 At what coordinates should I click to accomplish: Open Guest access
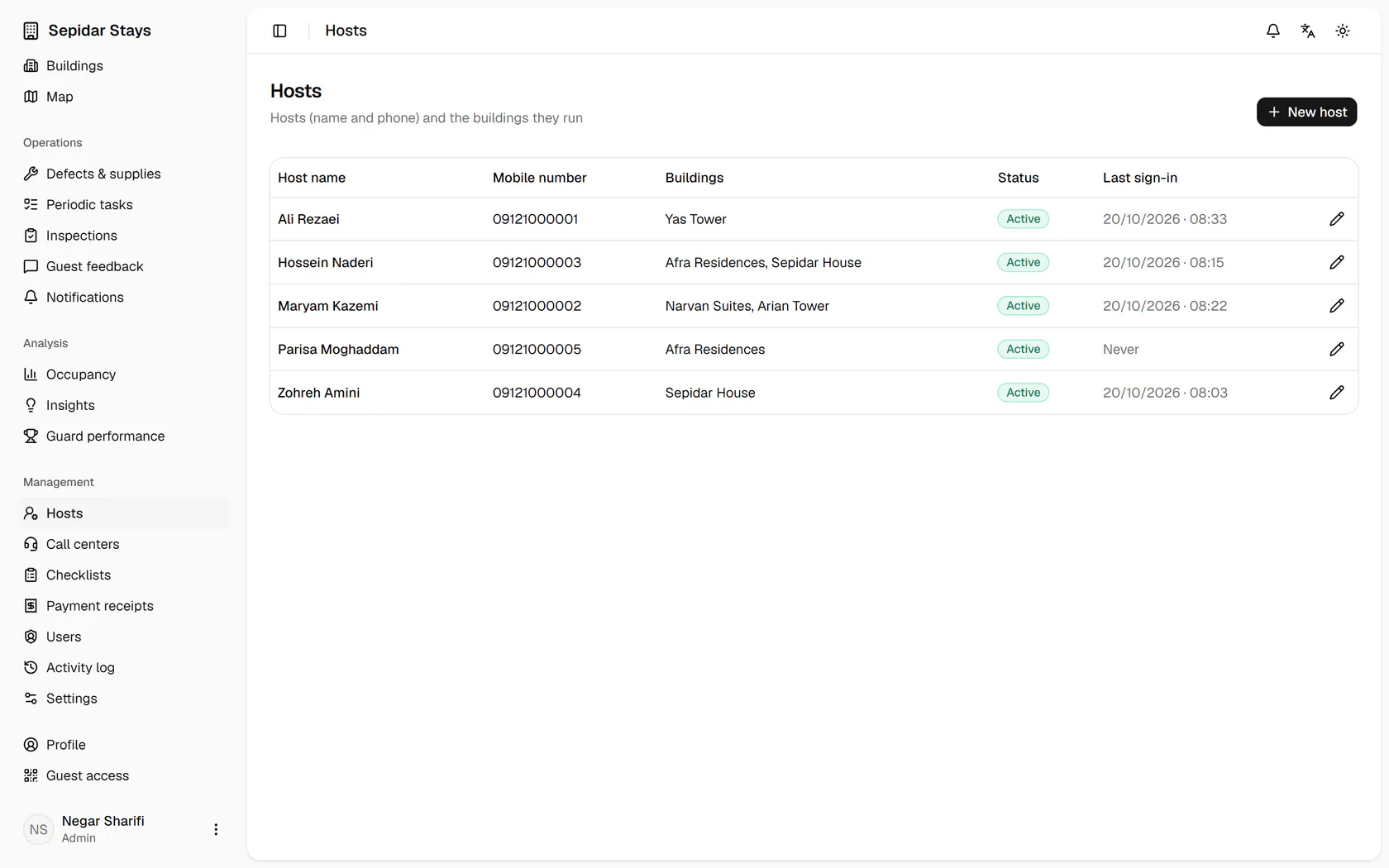[x=122, y=775]
